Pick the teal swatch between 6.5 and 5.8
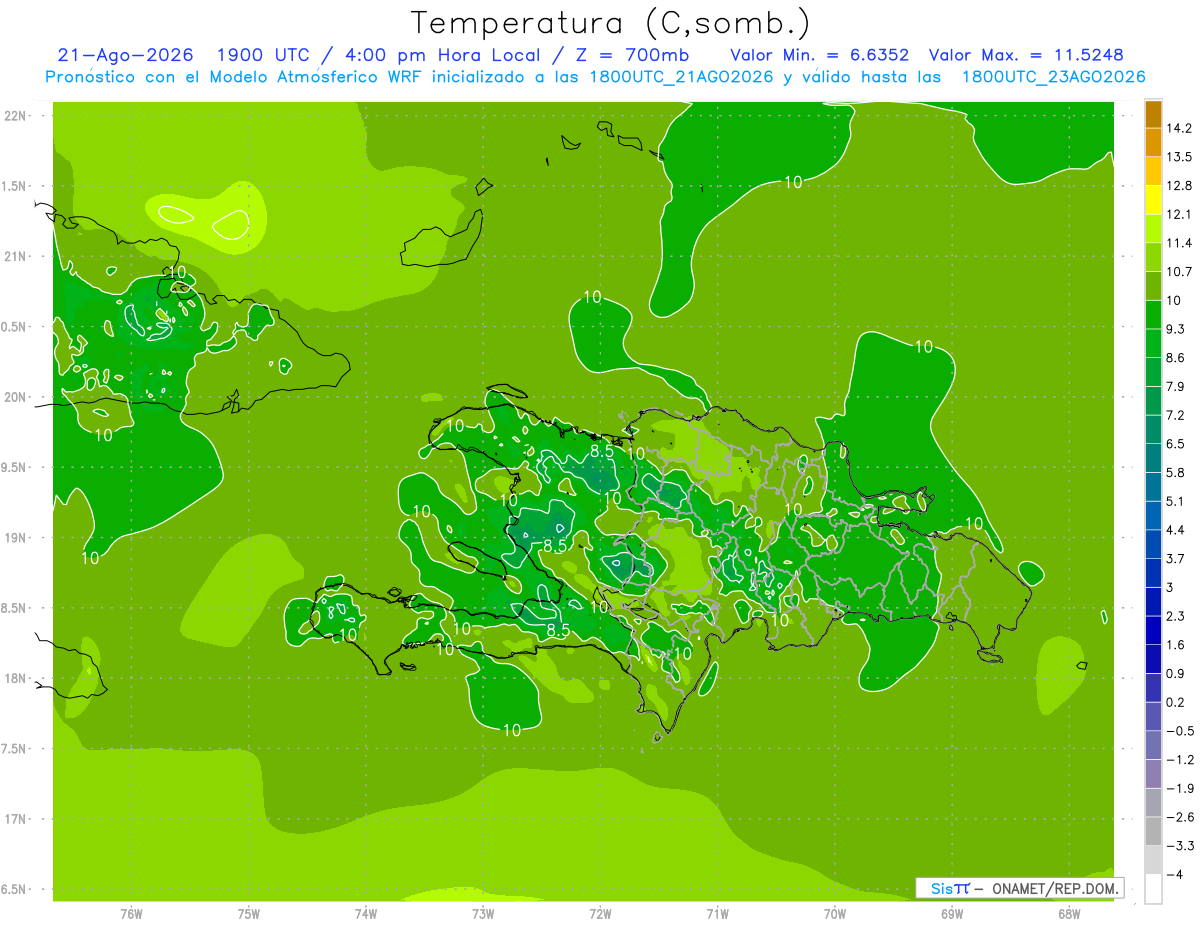This screenshot has width=1200, height=927. (1153, 458)
